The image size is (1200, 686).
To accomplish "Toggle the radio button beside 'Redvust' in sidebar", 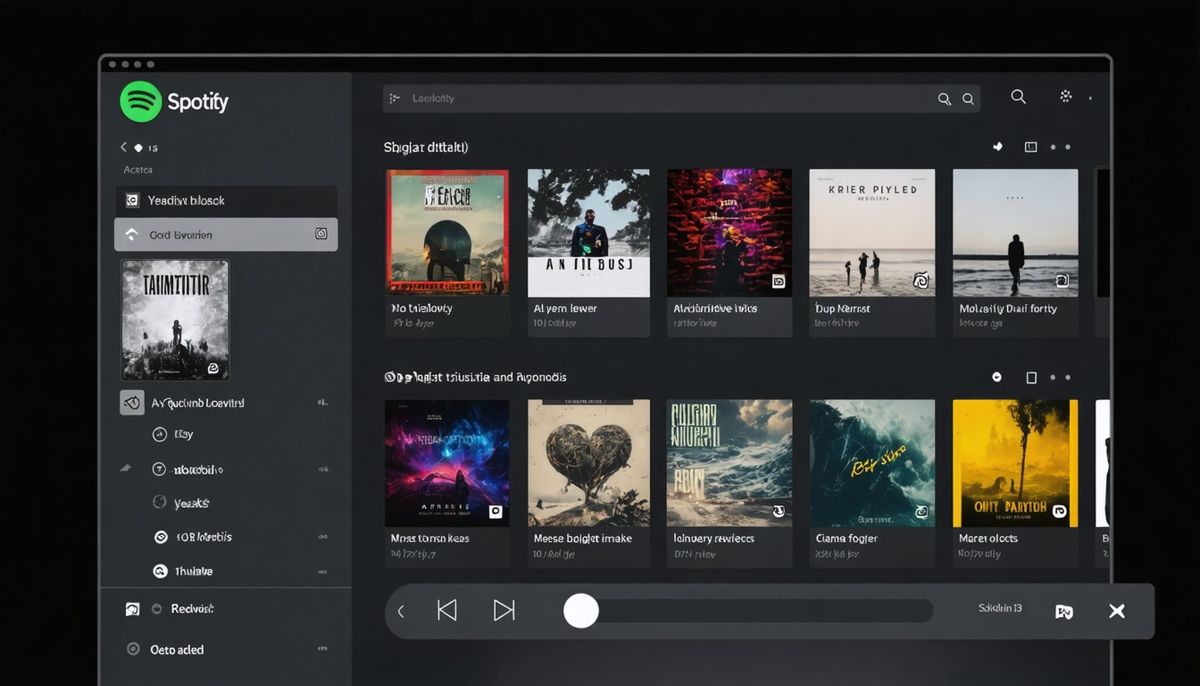I will [x=157, y=608].
